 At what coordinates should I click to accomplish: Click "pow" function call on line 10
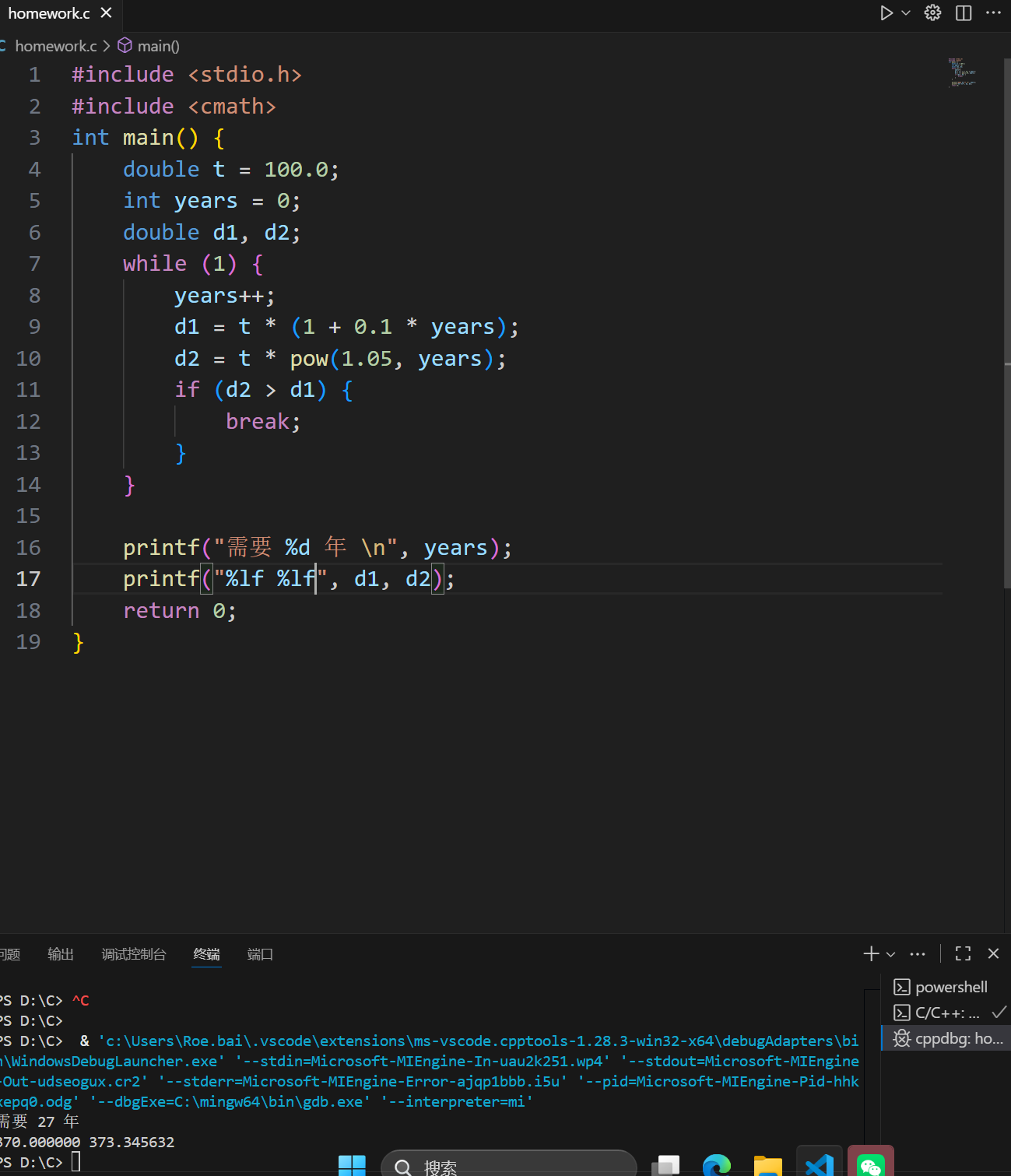pyautogui.click(x=309, y=358)
